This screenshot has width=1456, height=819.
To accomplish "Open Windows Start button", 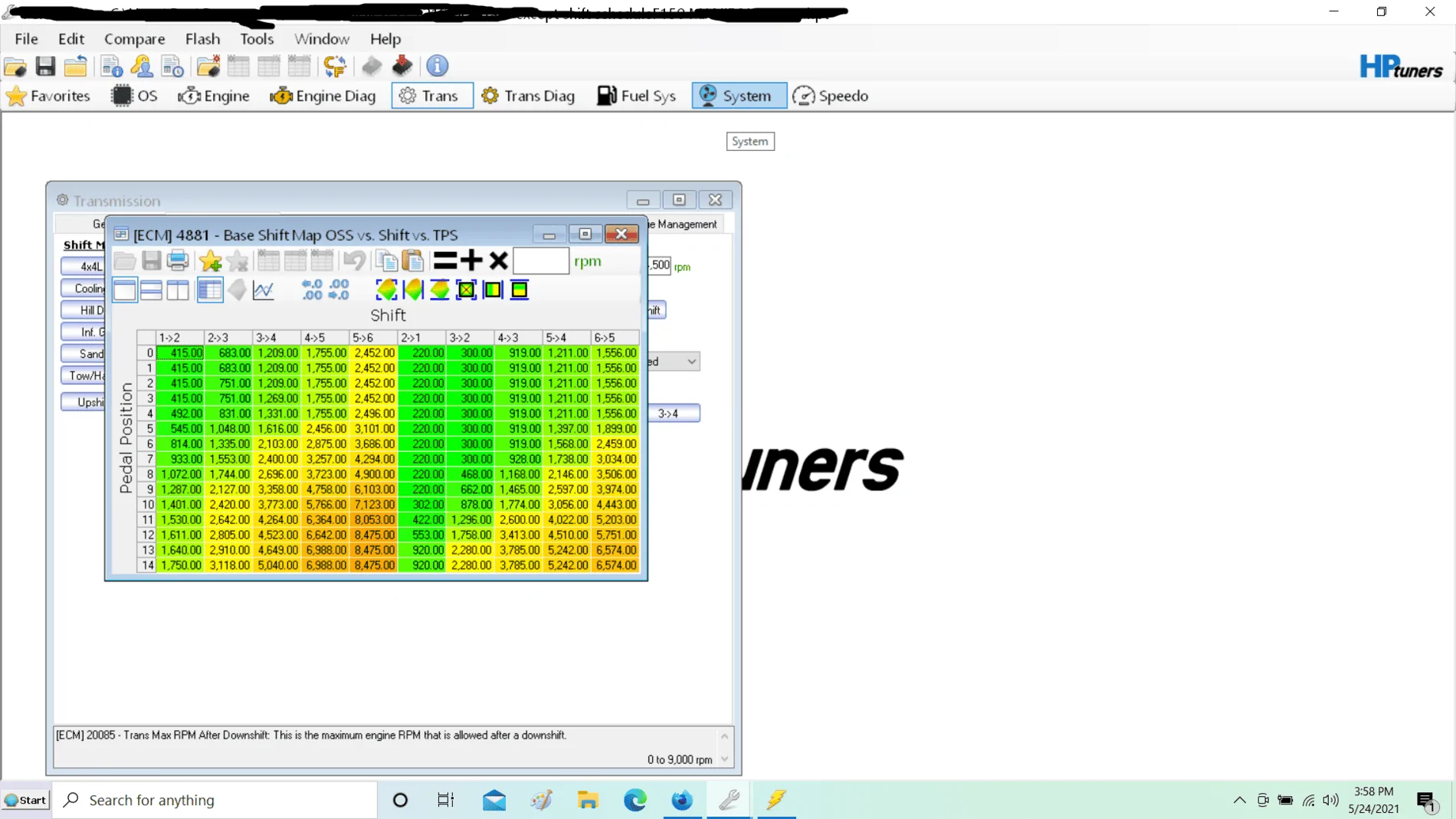I will coord(25,800).
